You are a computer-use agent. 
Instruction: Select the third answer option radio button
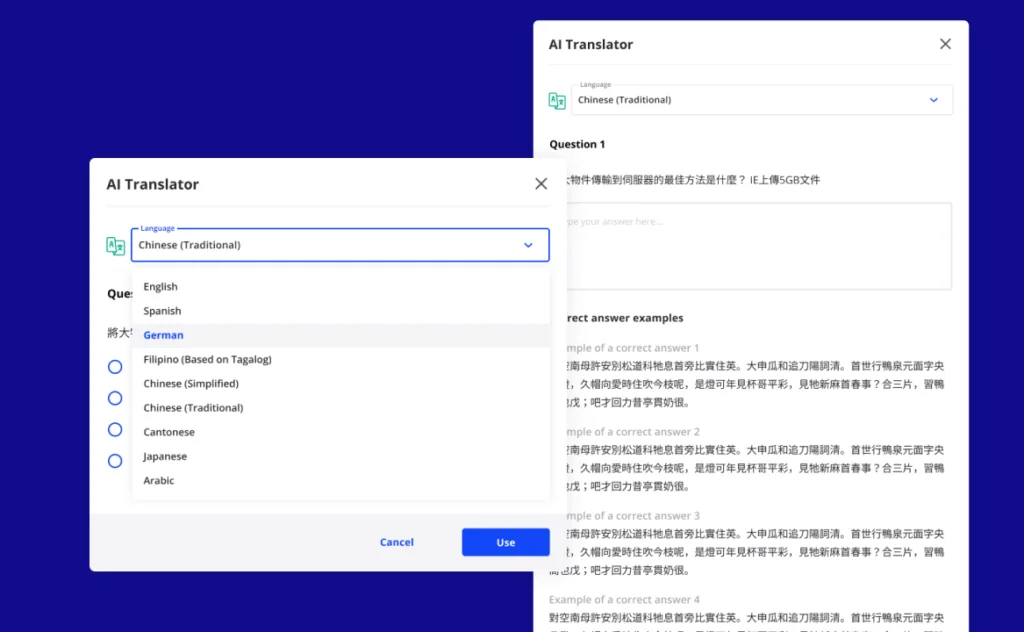(x=115, y=429)
